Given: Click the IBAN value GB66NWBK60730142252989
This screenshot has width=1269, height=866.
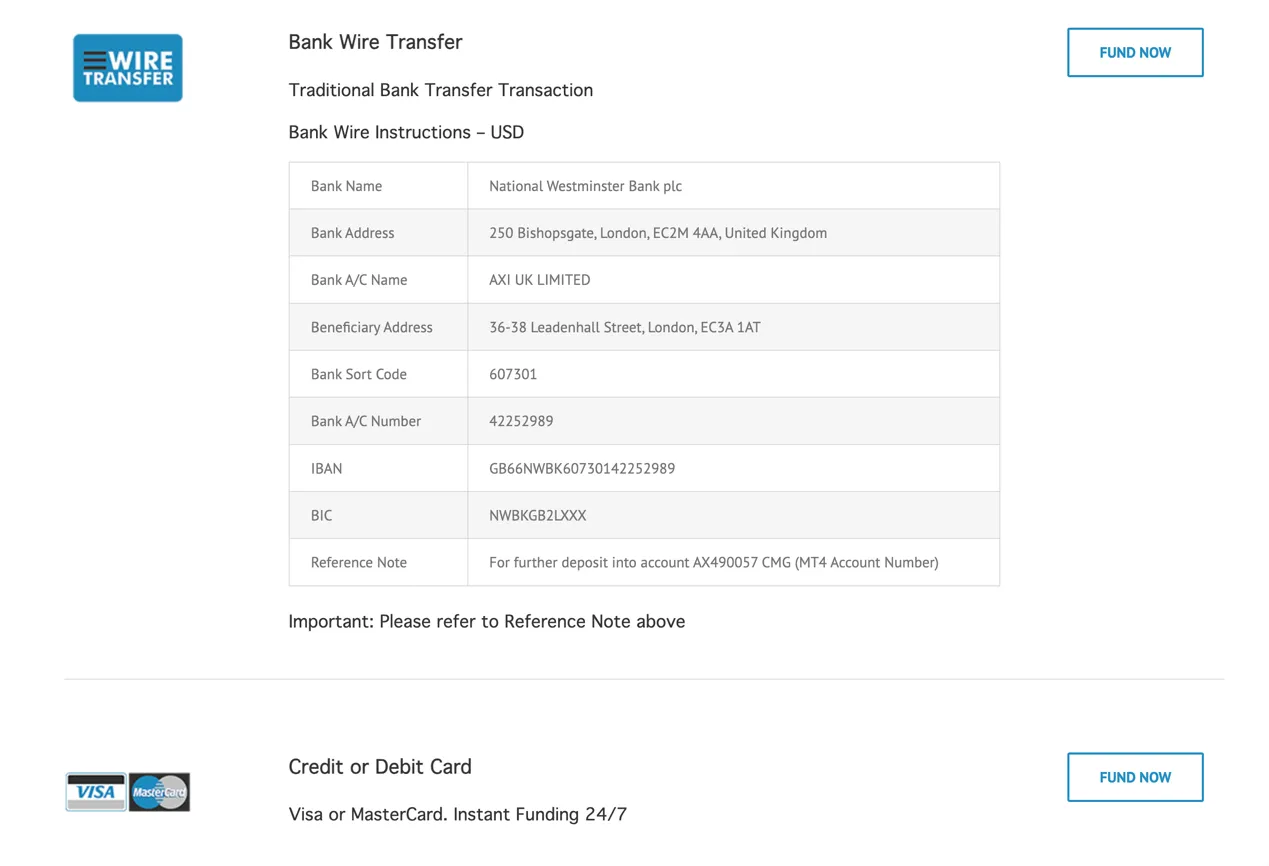Looking at the screenshot, I should [582, 468].
